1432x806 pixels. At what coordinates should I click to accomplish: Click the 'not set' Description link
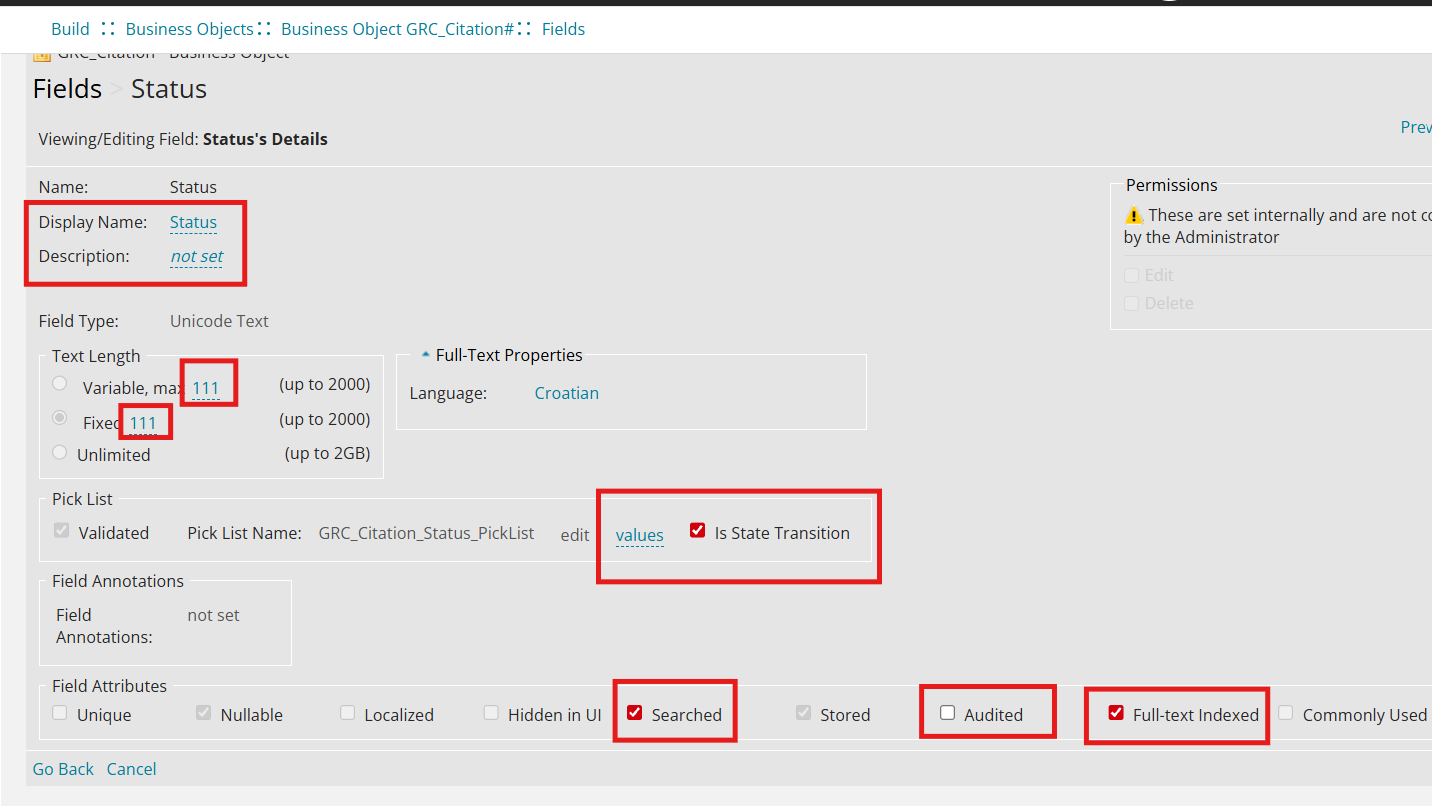(197, 256)
